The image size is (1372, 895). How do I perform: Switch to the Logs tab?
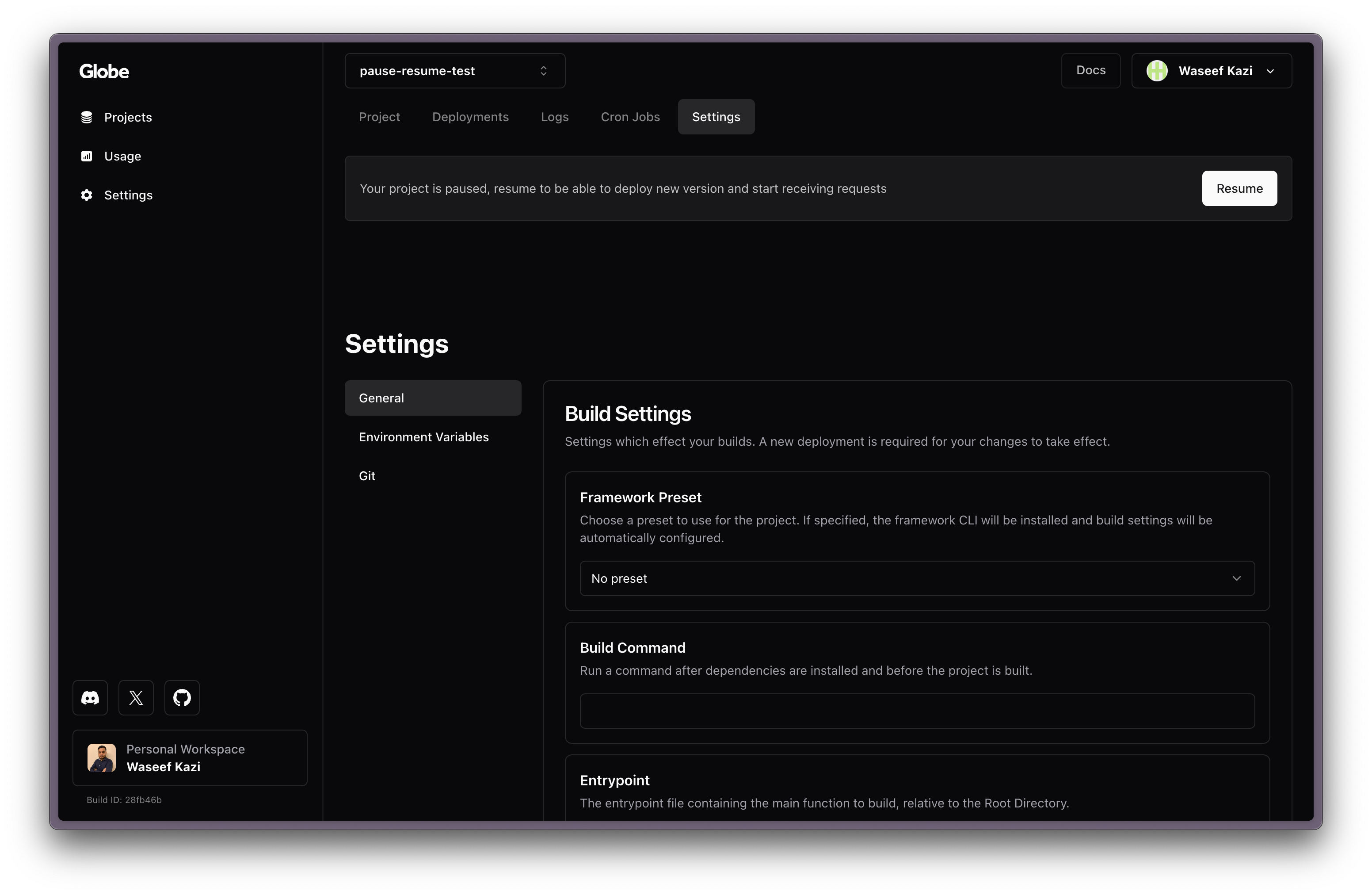554,116
